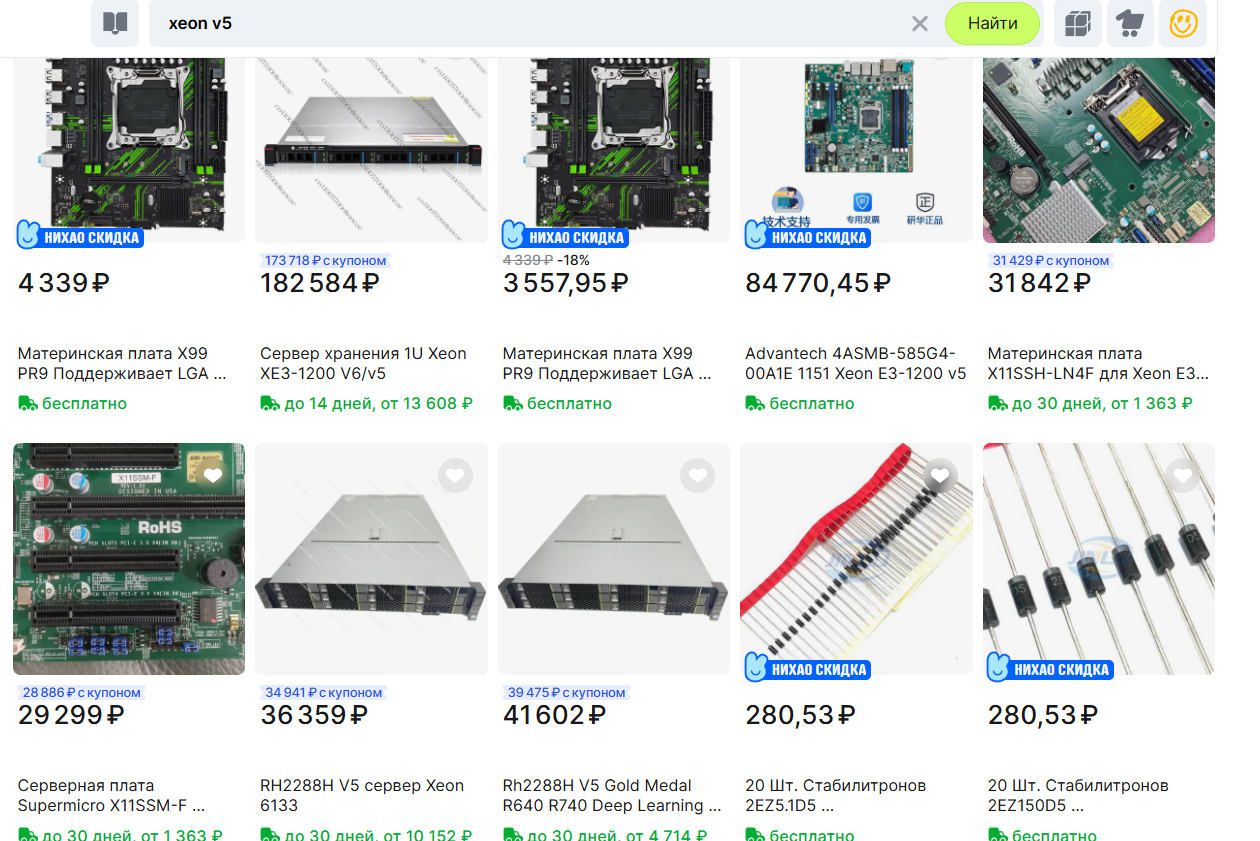Open the Rh2288H V5 Gold Medal server image
This screenshot has width=1260, height=841.
[614, 559]
